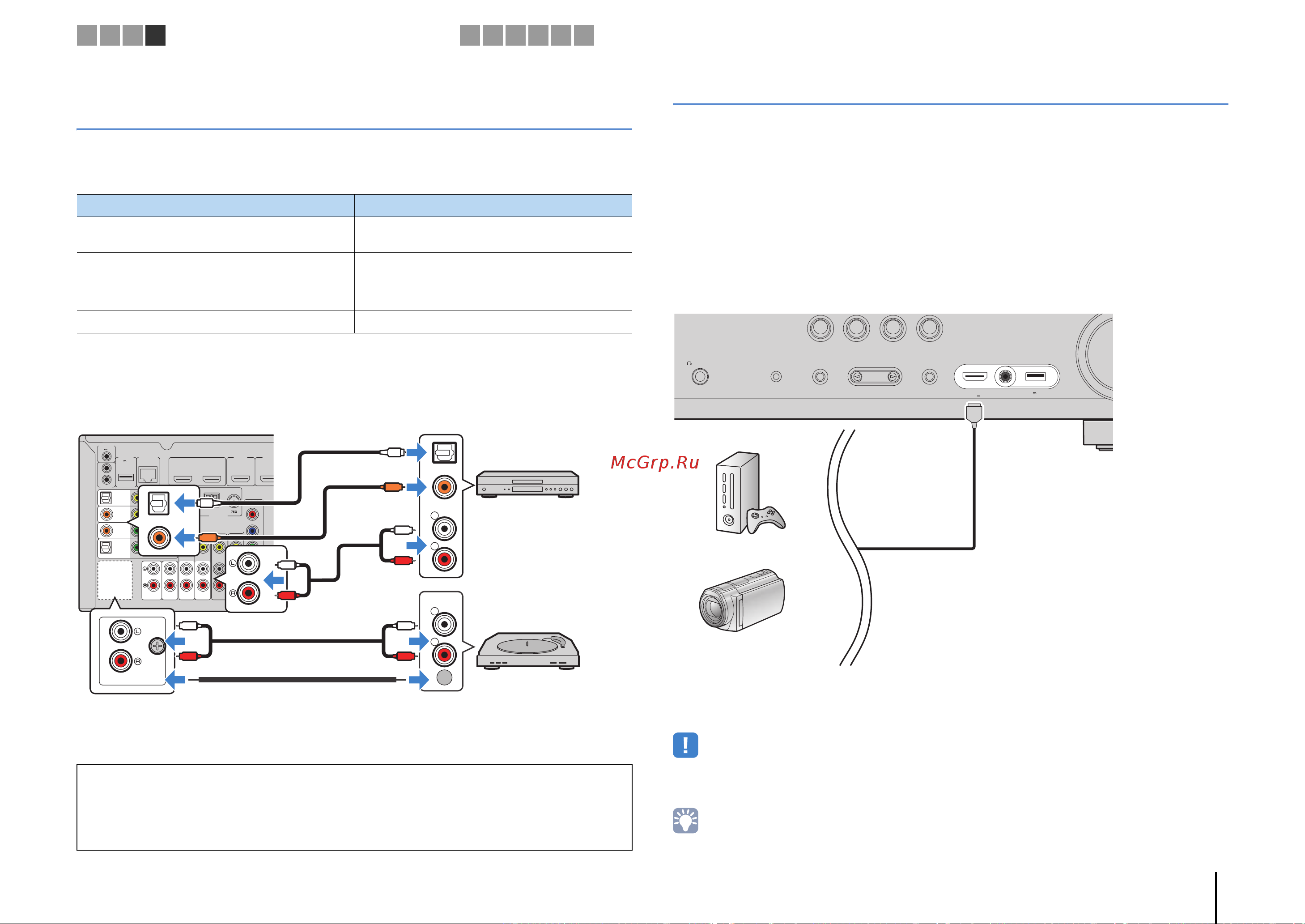This screenshot has height=924, width=1305.
Task: Click the left-arrow button in the oval rocker
Action: click(x=857, y=377)
